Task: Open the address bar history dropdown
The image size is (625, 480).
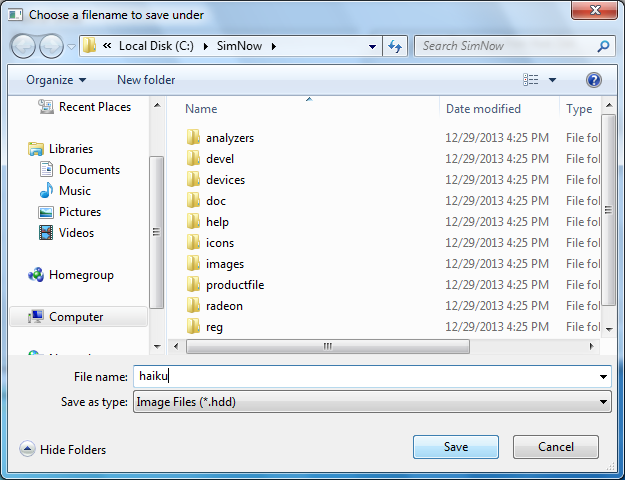Action: pyautogui.click(x=372, y=47)
